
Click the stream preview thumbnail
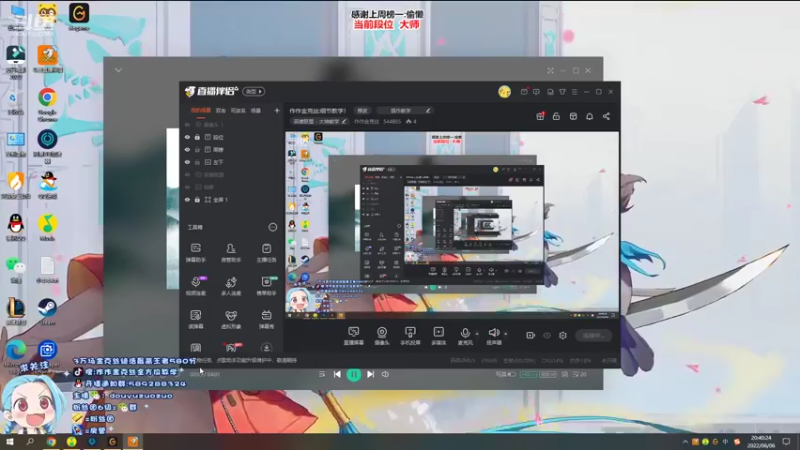tap(452, 225)
